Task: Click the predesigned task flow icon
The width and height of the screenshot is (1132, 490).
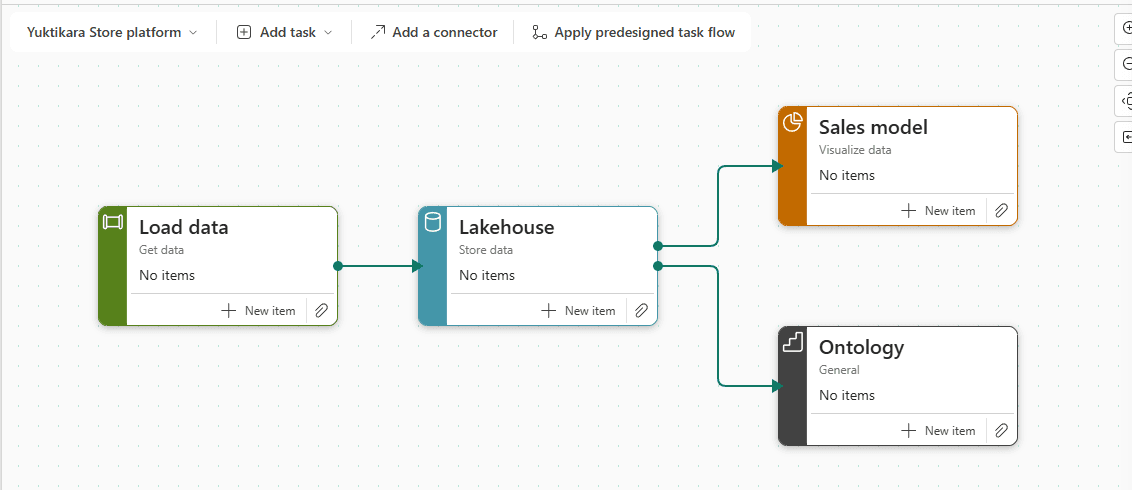Action: [x=539, y=32]
